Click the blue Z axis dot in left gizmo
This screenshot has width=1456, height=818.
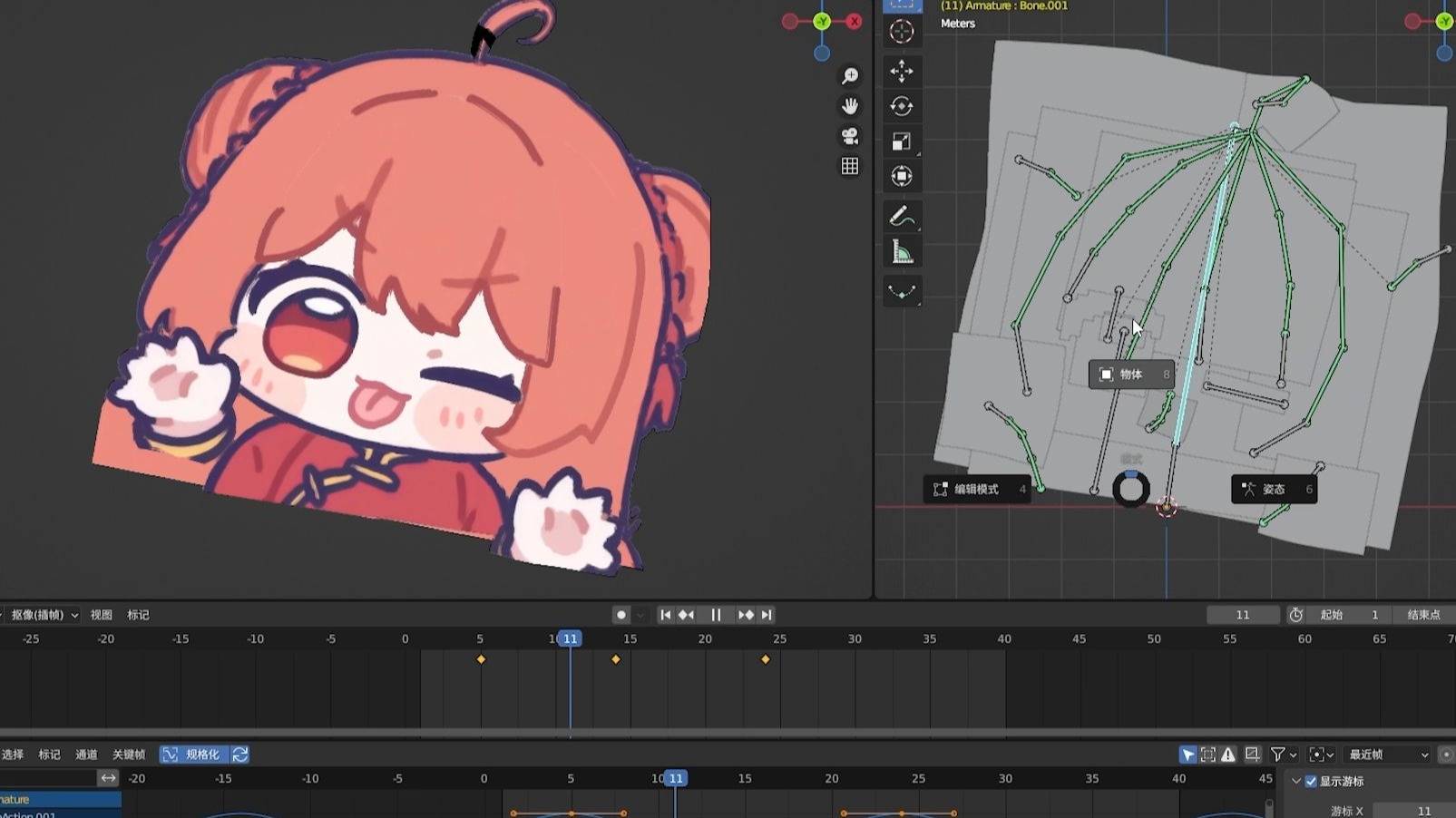pyautogui.click(x=822, y=54)
